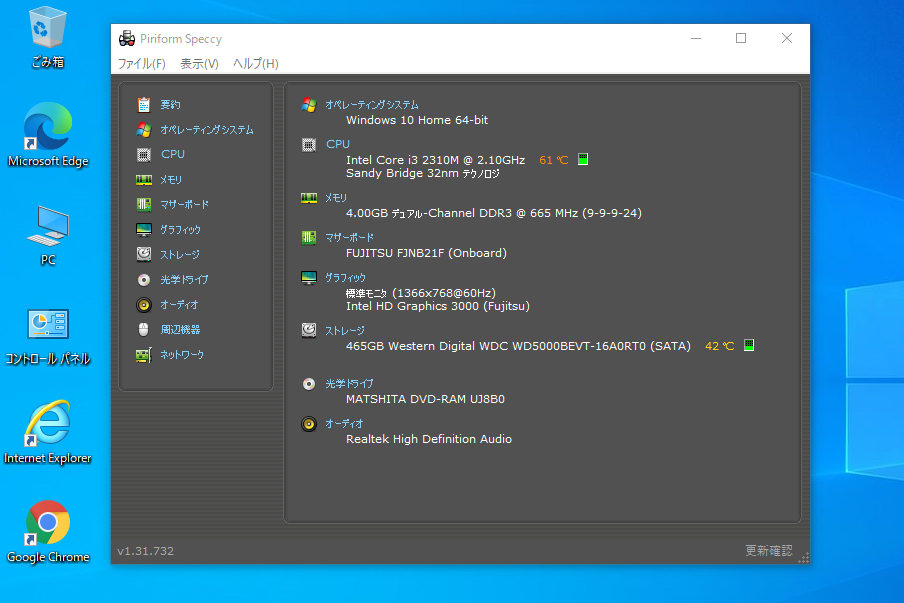The height and width of the screenshot is (603, 904).
Task: Click the オペレーティングシステム heading link in summary
Action: (372, 104)
